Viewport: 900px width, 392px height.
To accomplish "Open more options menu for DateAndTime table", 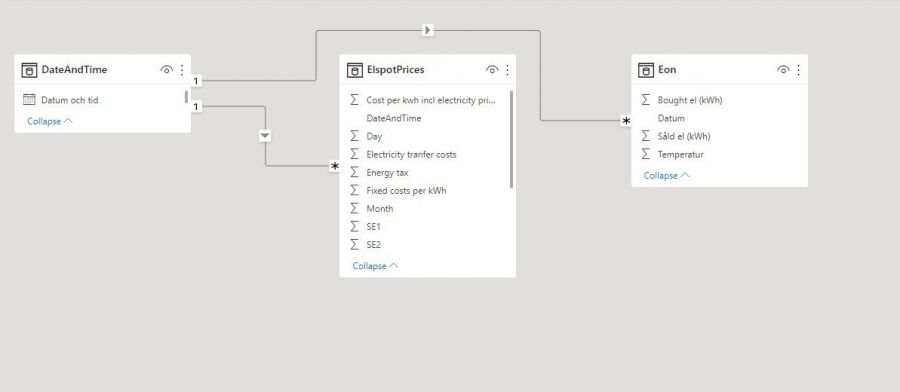I will click(182, 70).
